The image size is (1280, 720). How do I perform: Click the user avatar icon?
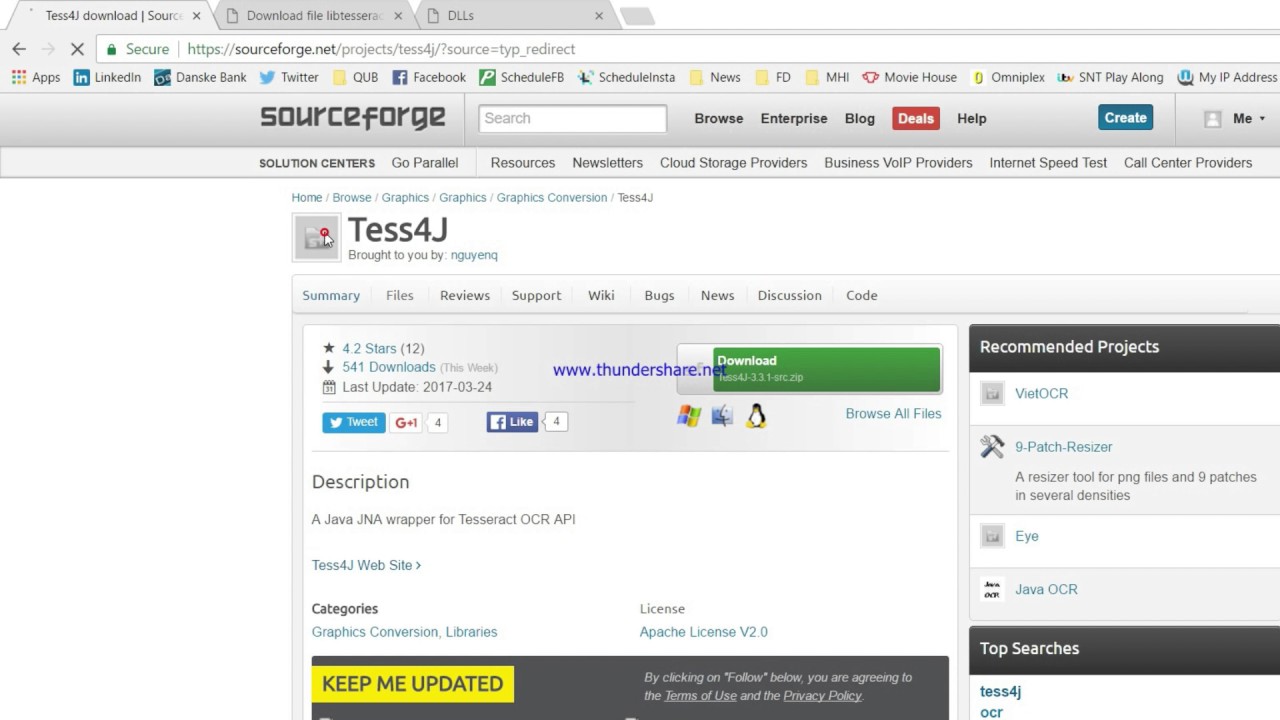tap(1213, 119)
